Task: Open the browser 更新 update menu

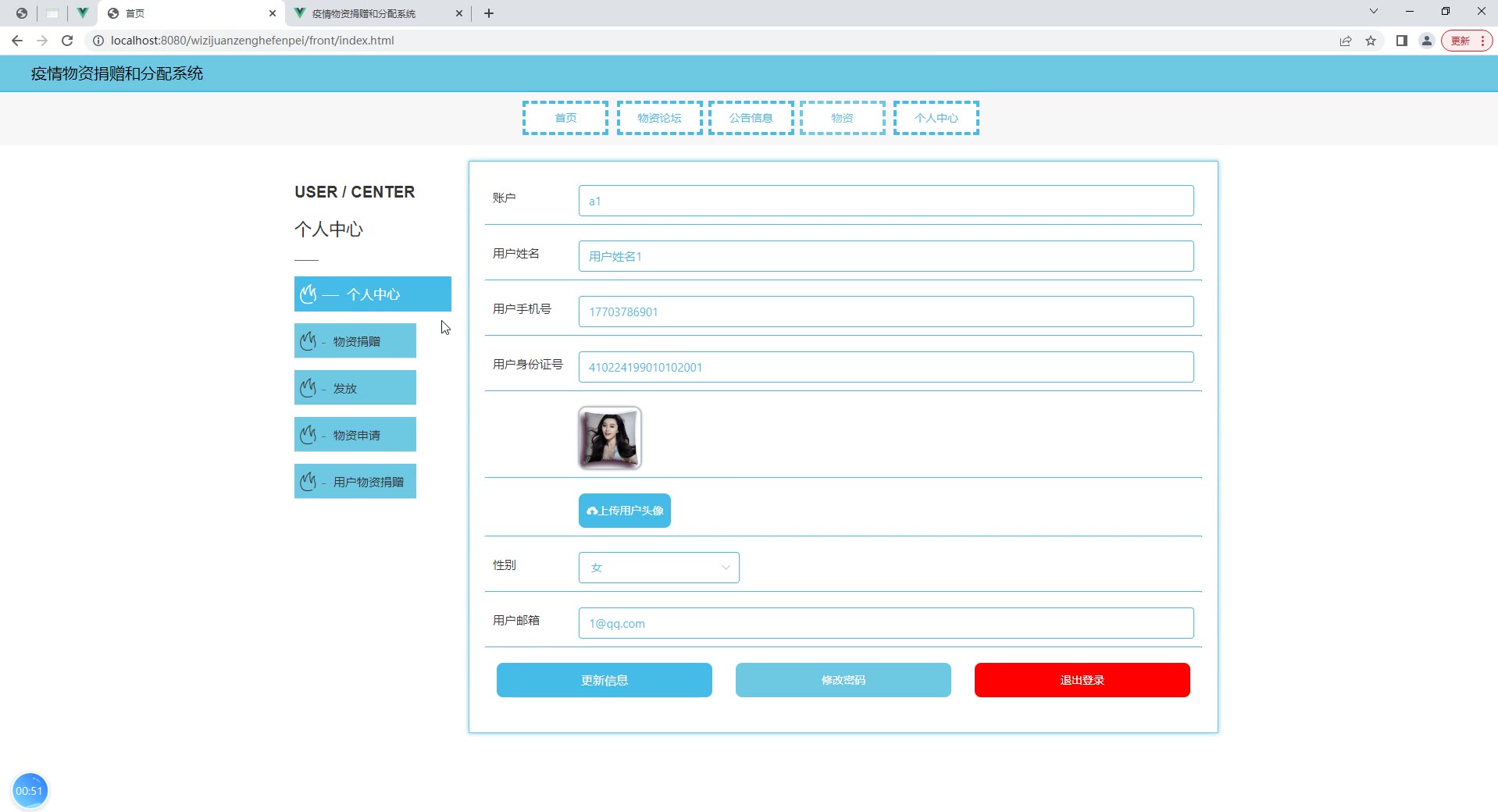Action: point(1467,41)
